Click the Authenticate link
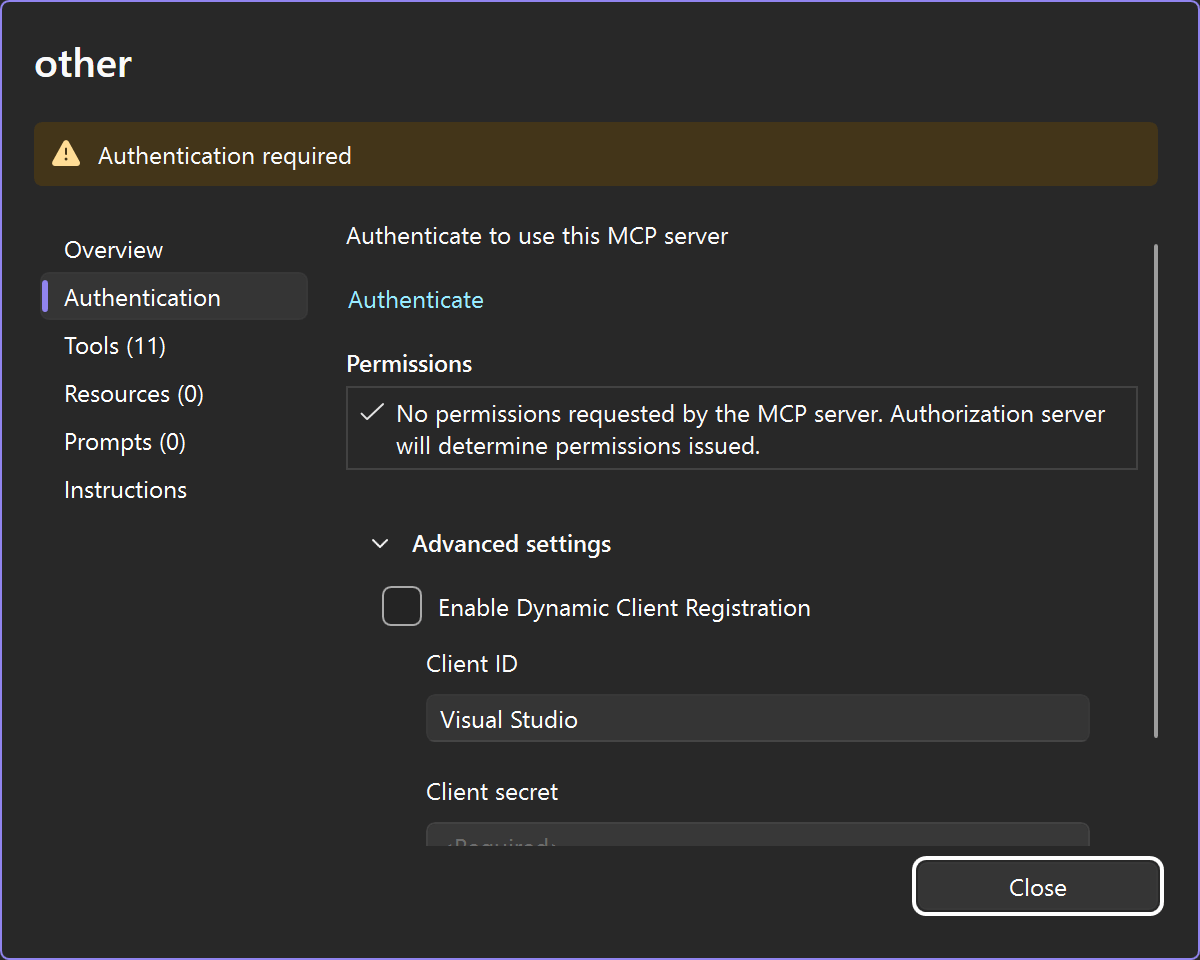 point(415,299)
